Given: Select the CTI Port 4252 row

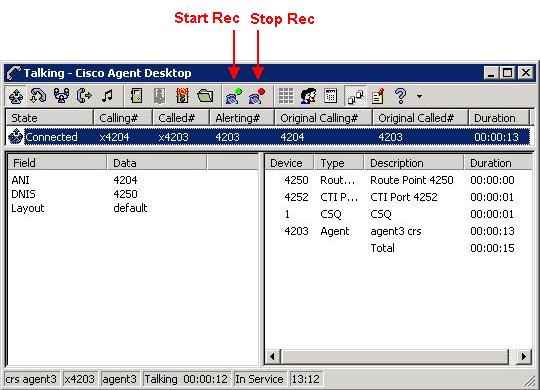Looking at the screenshot, I should click(399, 197).
